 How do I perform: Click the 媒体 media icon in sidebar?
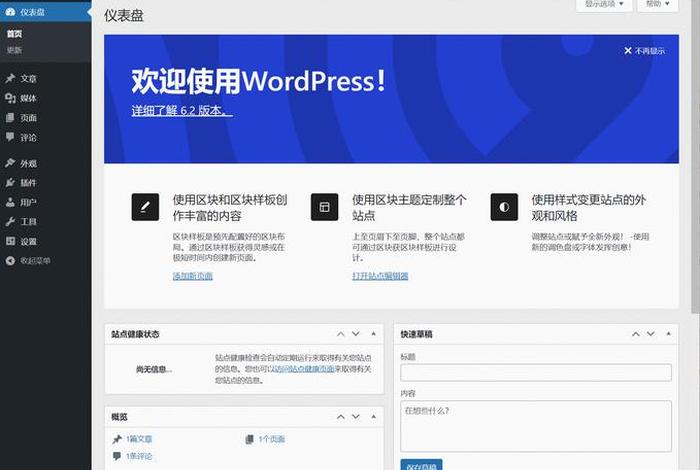[10, 98]
